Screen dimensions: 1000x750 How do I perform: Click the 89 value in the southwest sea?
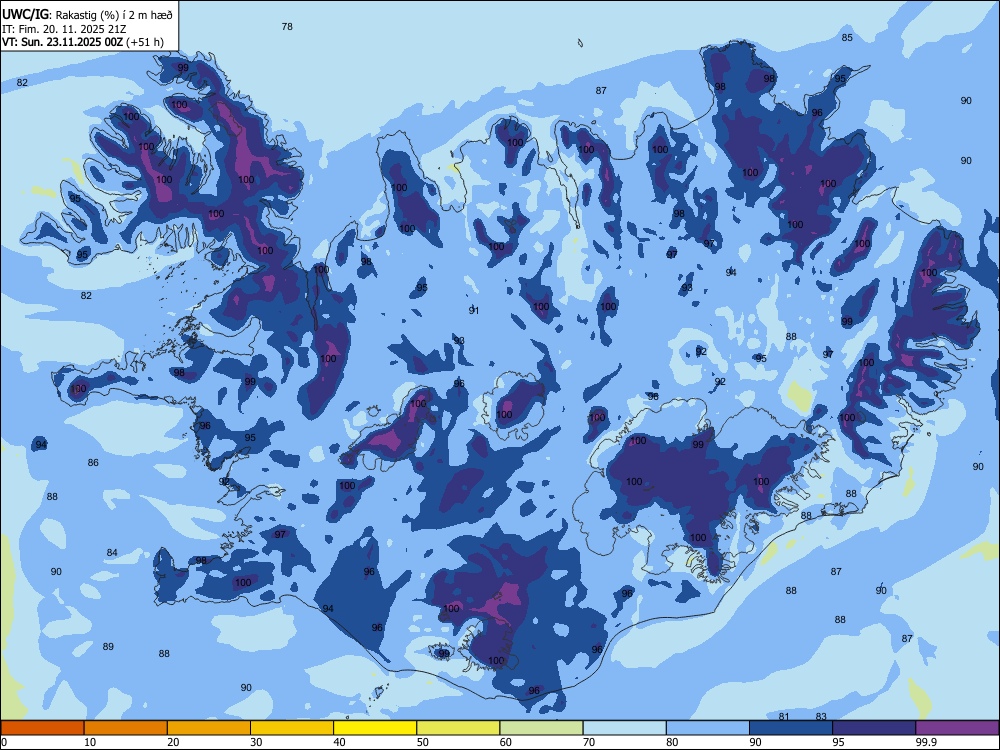point(108,647)
